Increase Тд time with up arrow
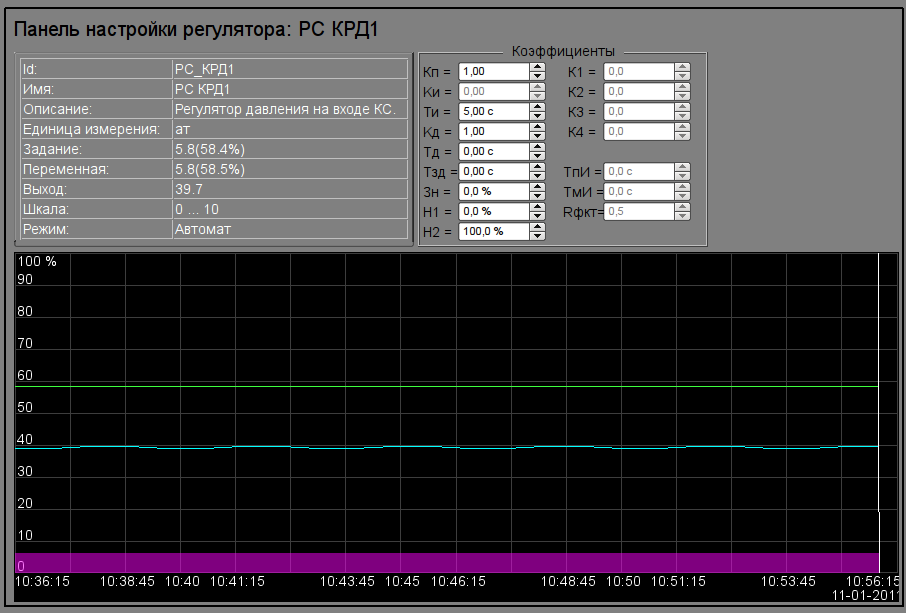 click(537, 147)
